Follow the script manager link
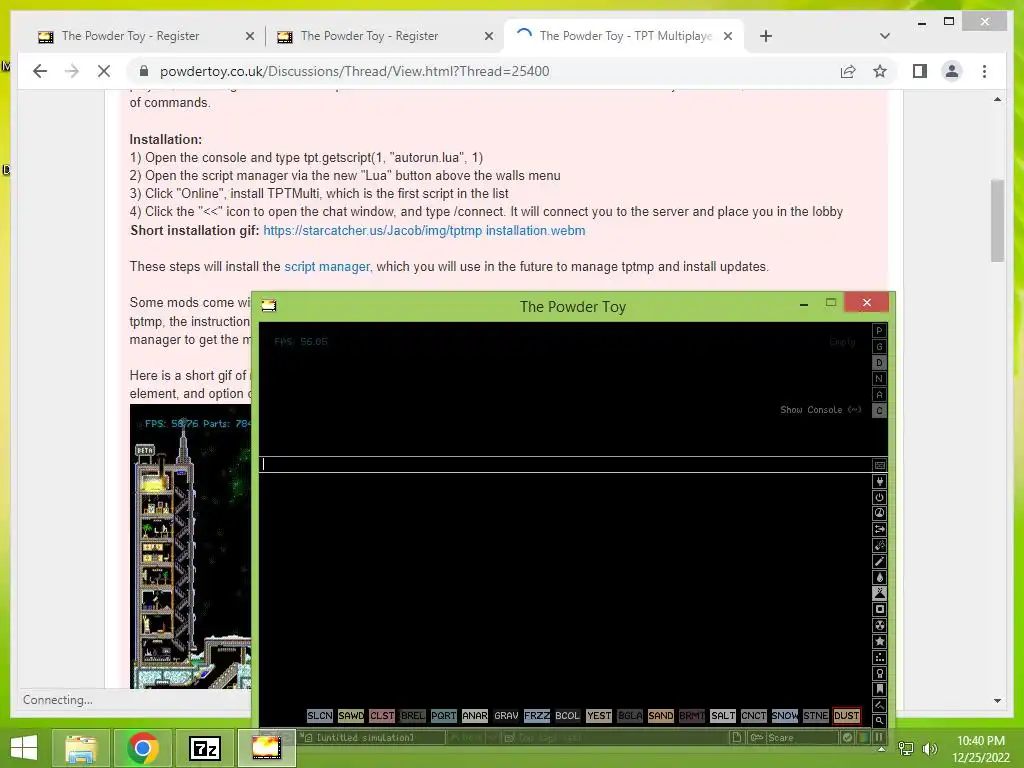 (x=327, y=266)
